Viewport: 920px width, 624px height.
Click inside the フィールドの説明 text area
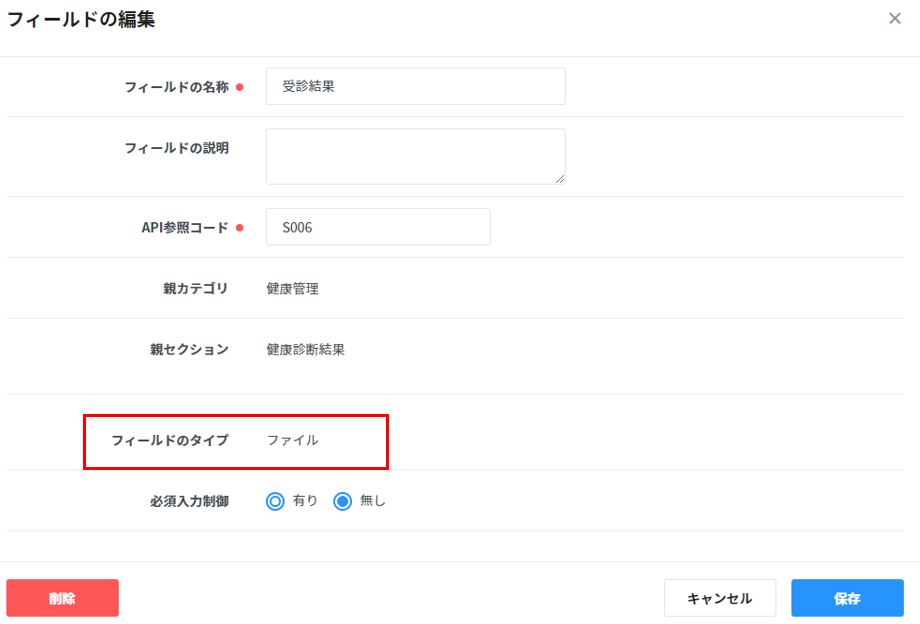pyautogui.click(x=415, y=156)
